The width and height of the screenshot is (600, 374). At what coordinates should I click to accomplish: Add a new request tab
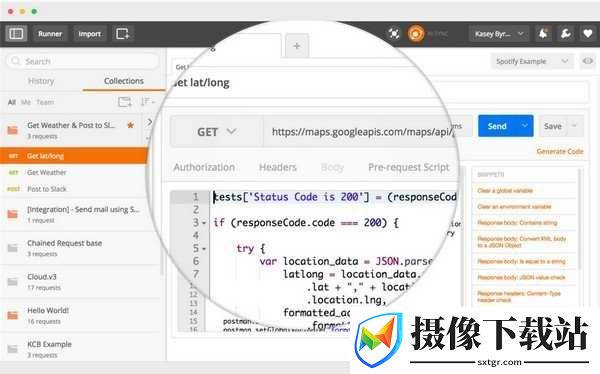coord(297,46)
